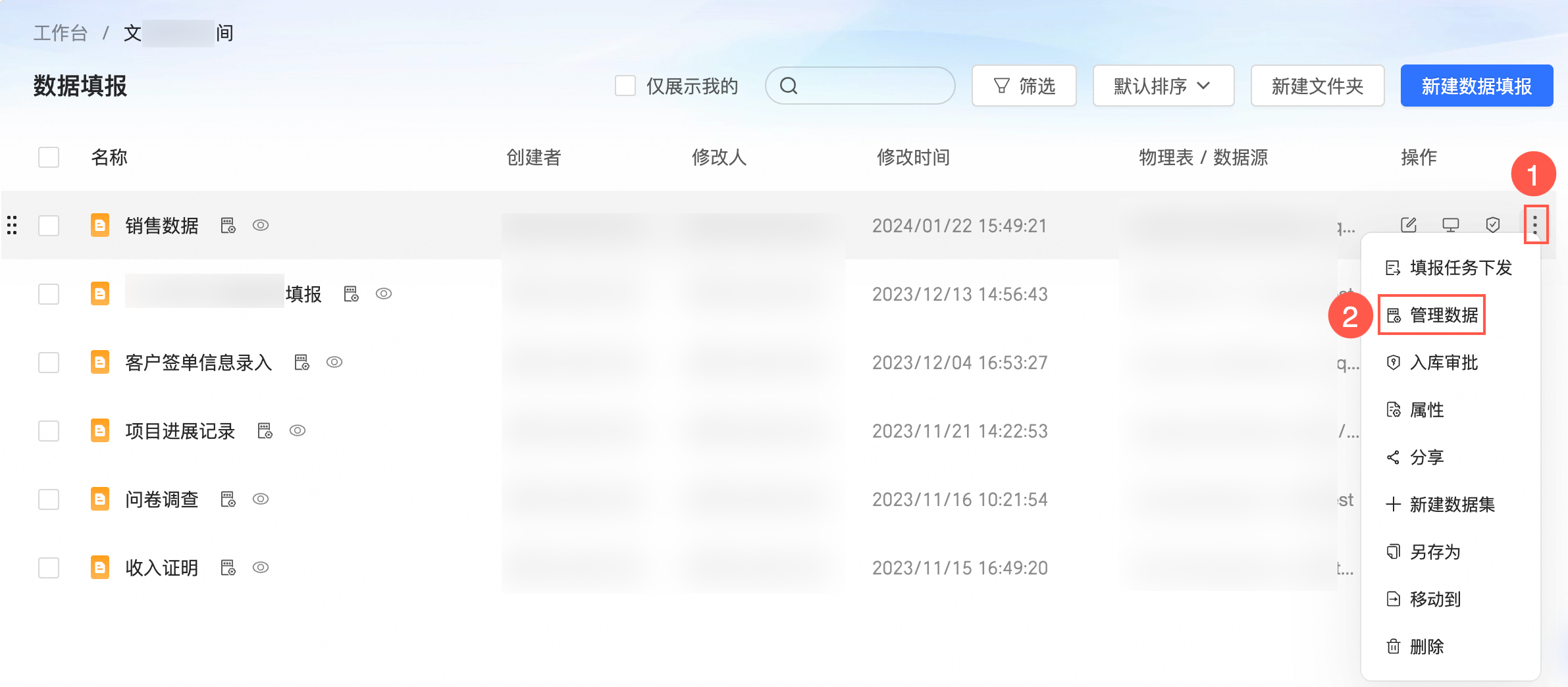
Task: Check the 仅展示我的 checkbox
Action: [625, 86]
